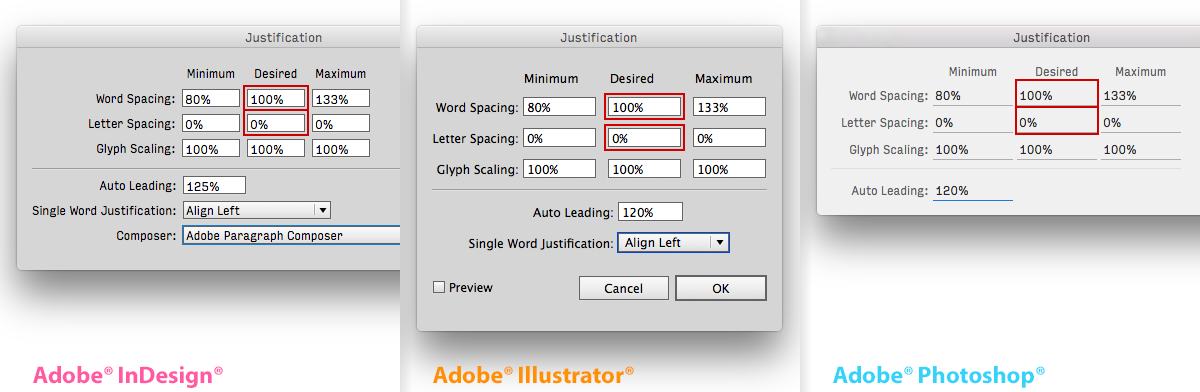
Task: Click the OK button in Illustrator dialog
Action: tap(721, 288)
